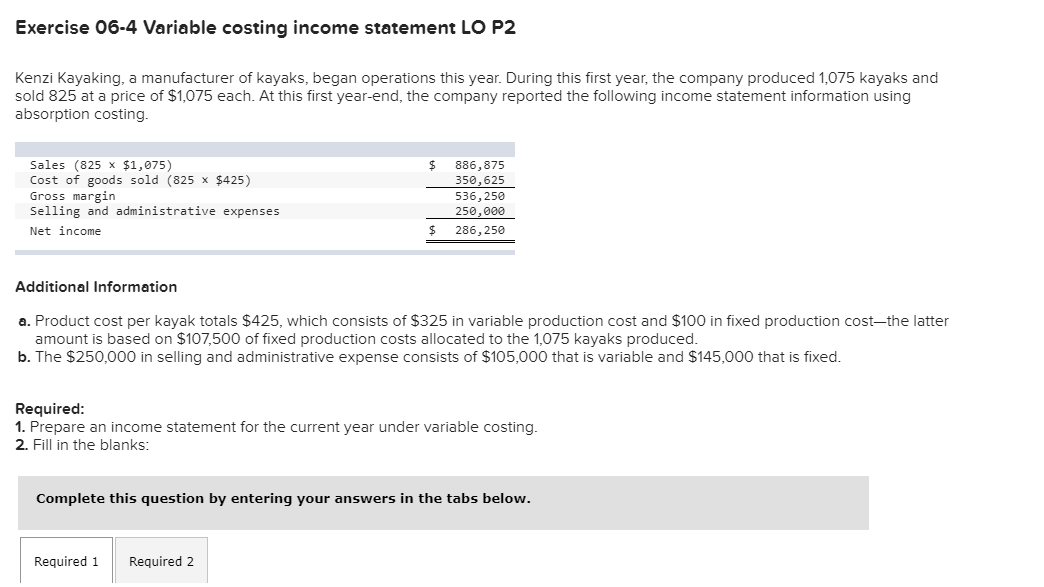Switch to the Required 1 tab
1044x587 pixels.
click(x=65, y=561)
